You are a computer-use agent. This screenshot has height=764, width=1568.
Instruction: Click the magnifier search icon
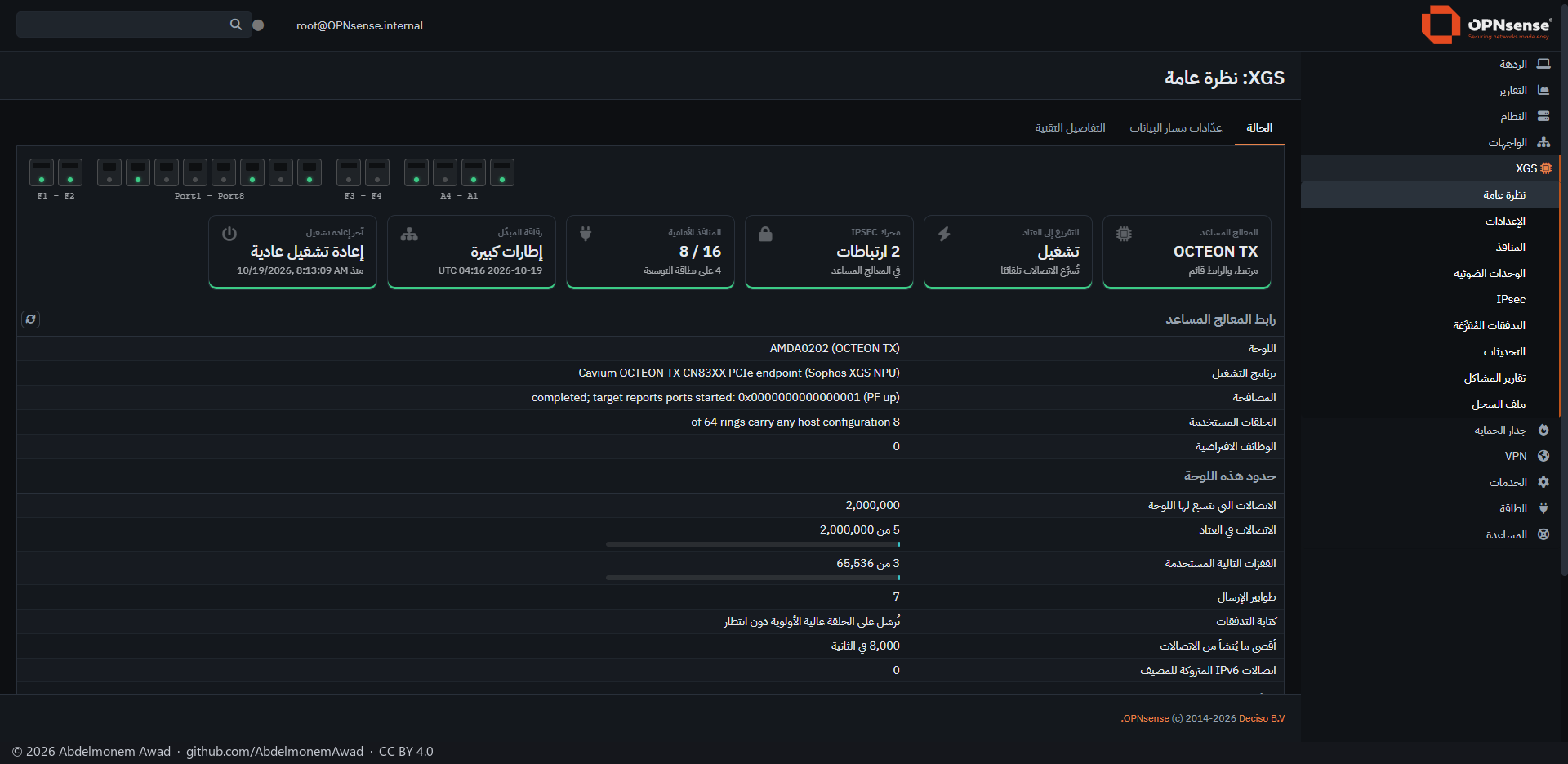[x=236, y=25]
